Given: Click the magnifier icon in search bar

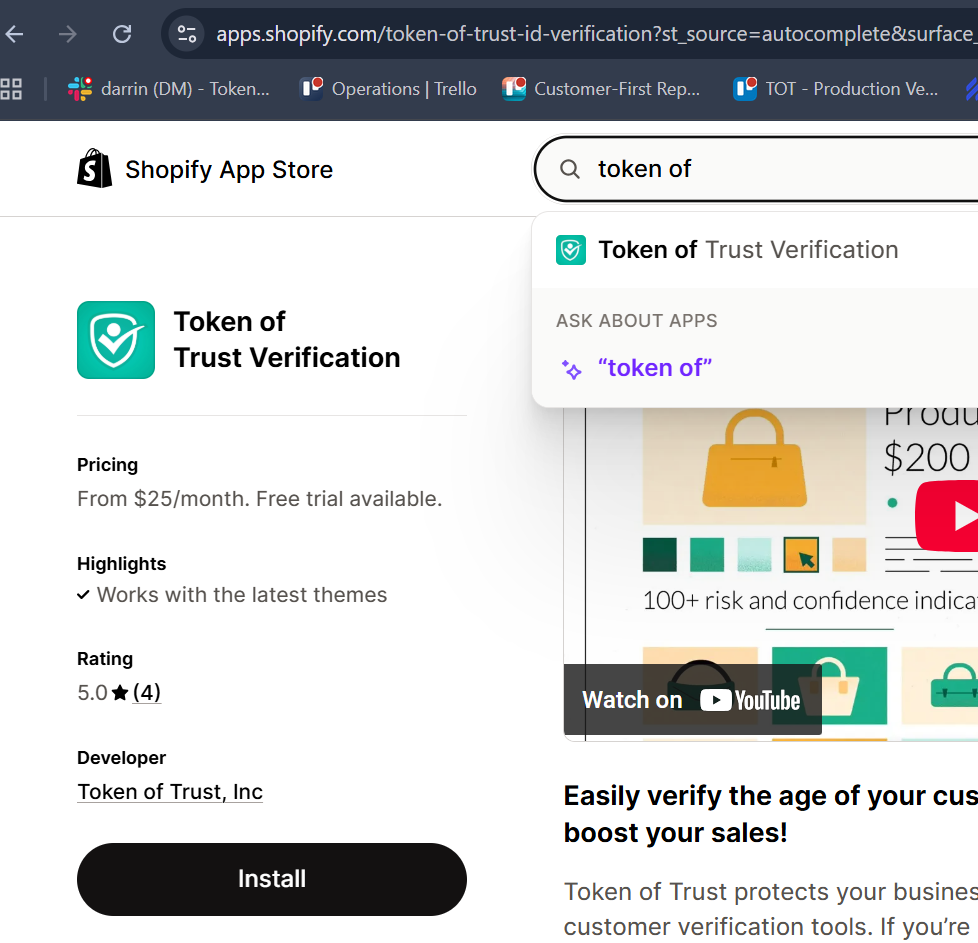Looking at the screenshot, I should (570, 169).
